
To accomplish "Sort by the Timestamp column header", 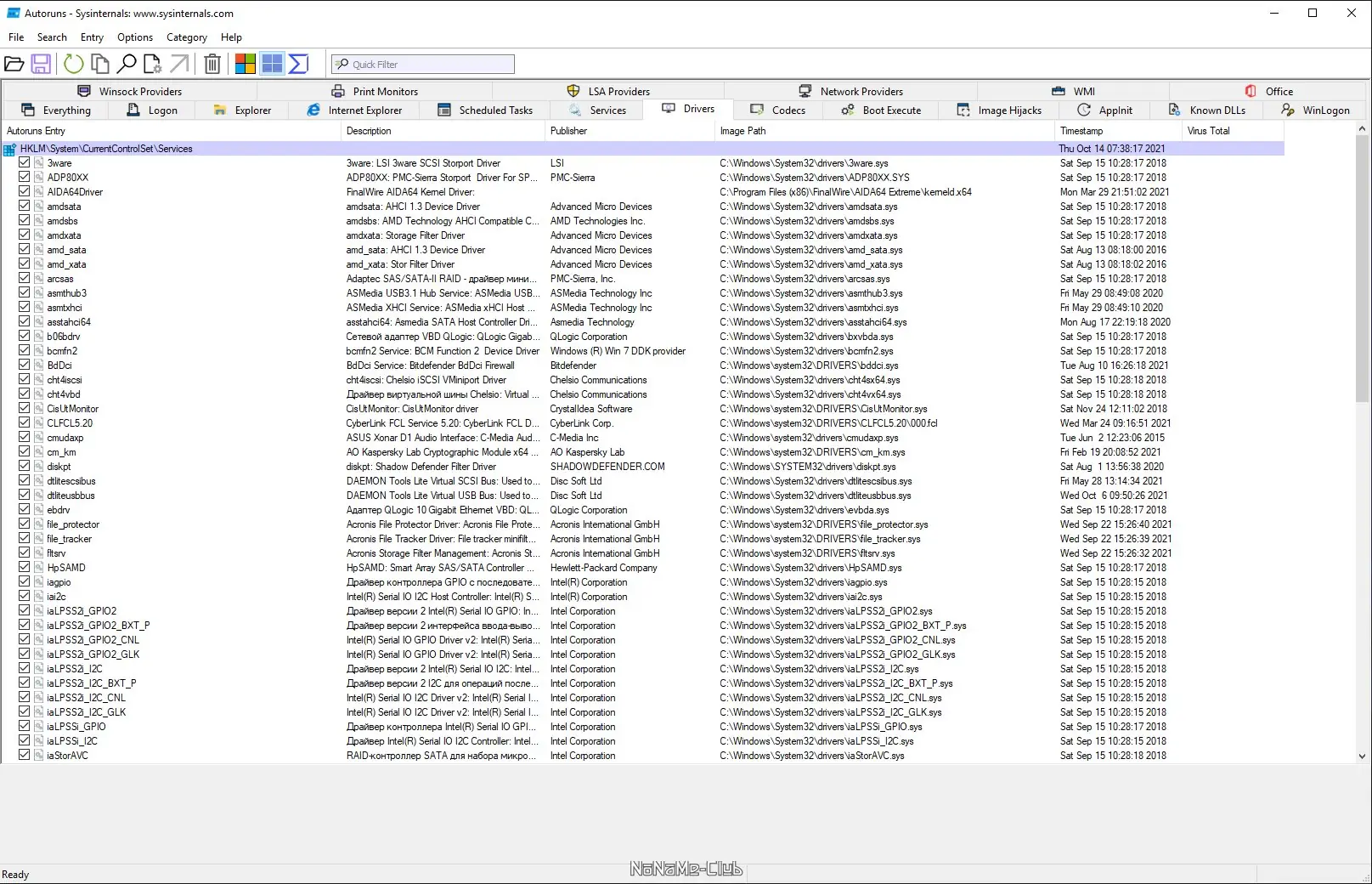I will [x=1118, y=131].
